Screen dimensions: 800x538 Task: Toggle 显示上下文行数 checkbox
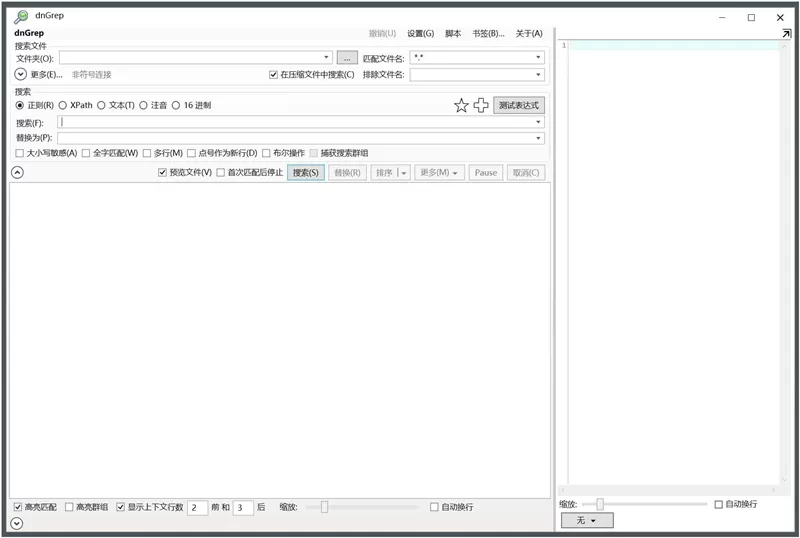tap(120, 507)
